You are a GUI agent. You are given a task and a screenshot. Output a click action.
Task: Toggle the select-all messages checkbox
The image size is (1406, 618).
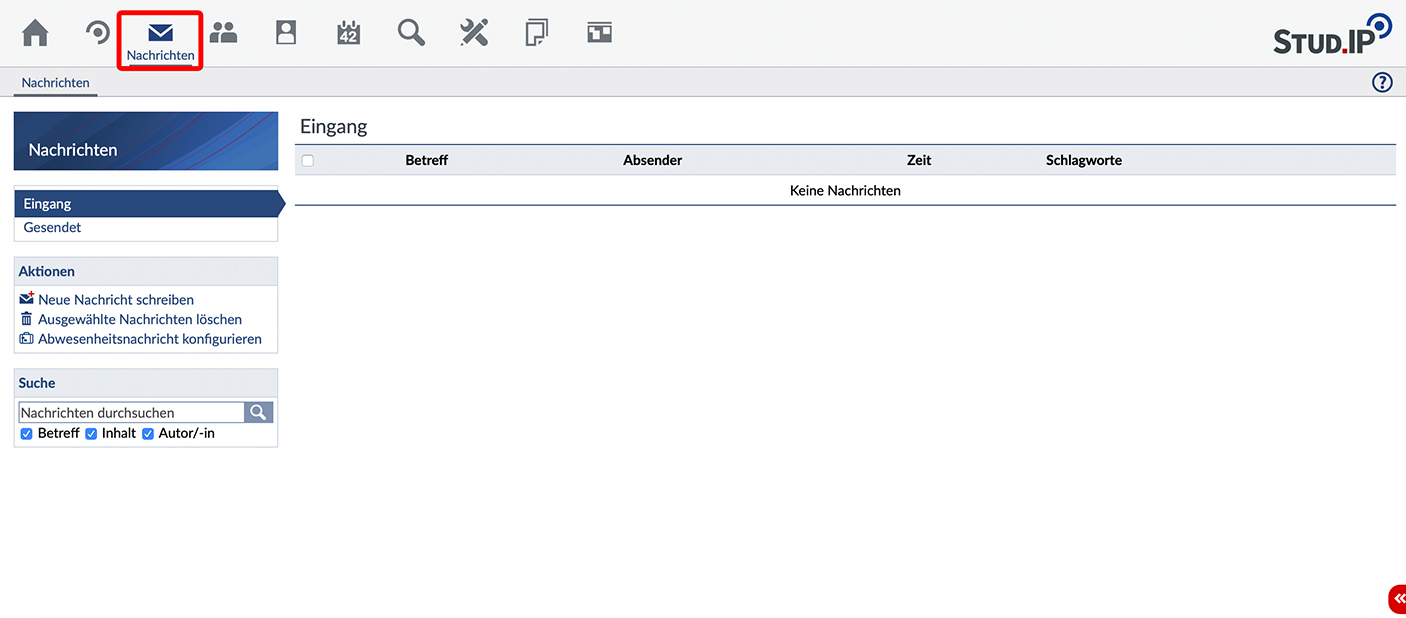coord(308,161)
